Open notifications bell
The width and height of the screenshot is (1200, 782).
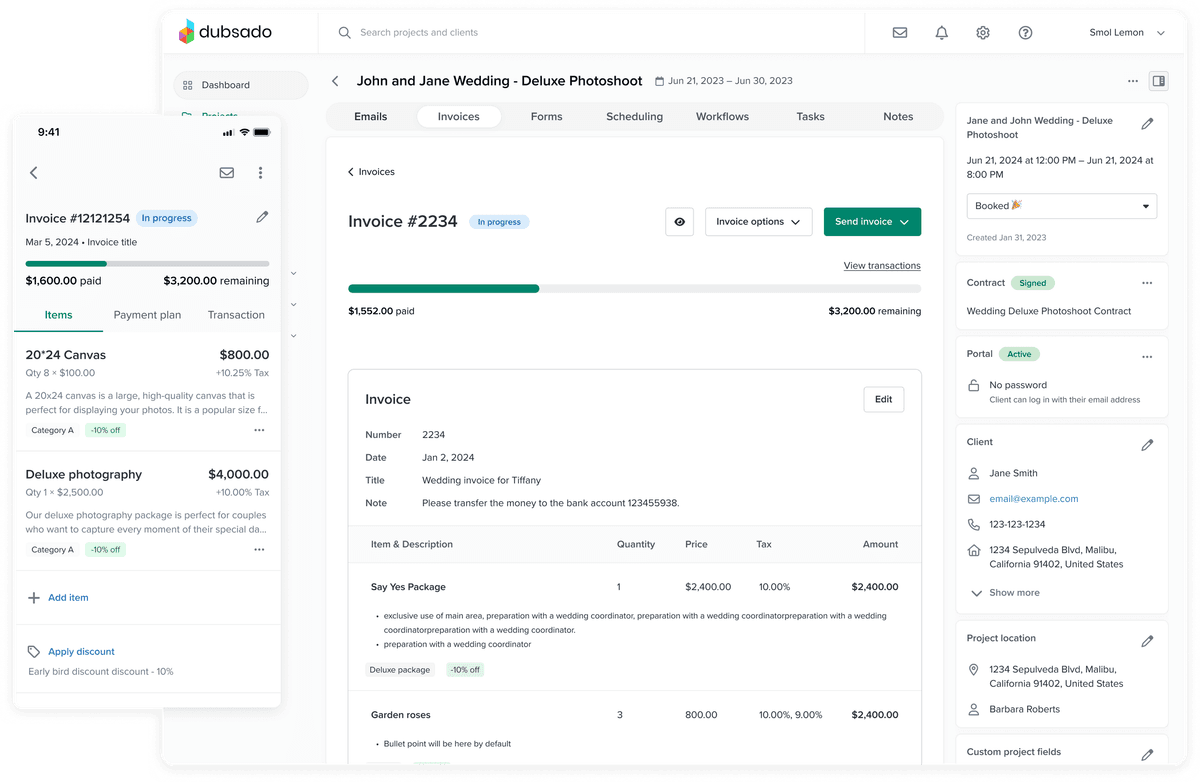[x=941, y=33]
